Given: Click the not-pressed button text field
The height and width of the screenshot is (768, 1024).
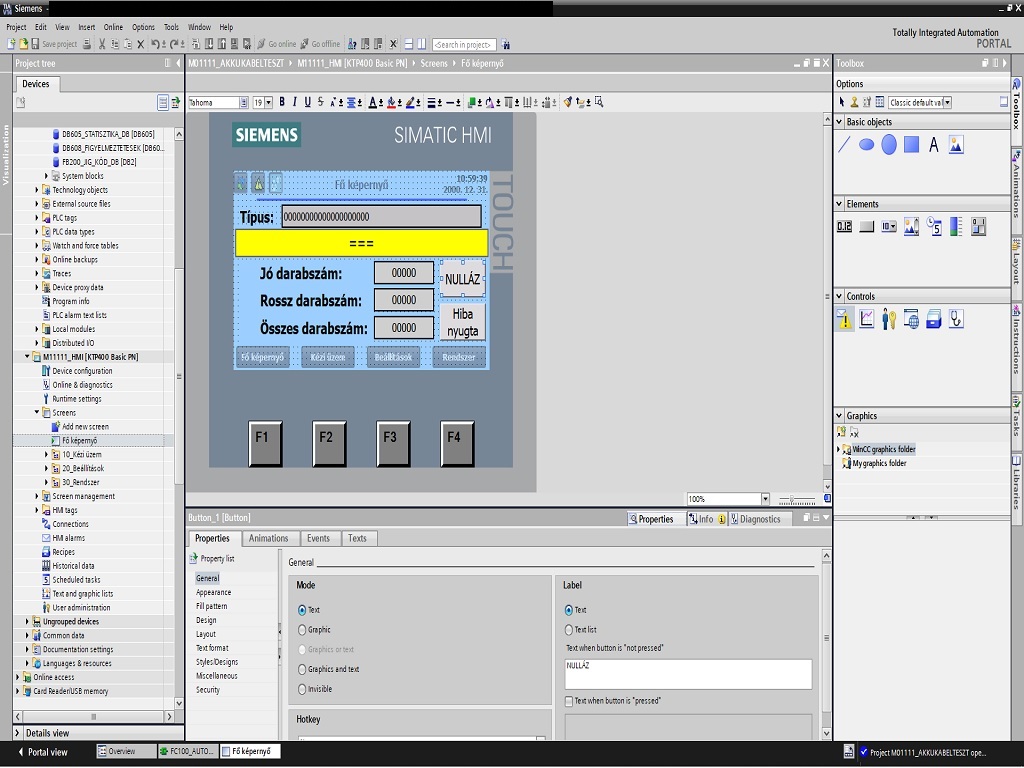Looking at the screenshot, I should [688, 673].
